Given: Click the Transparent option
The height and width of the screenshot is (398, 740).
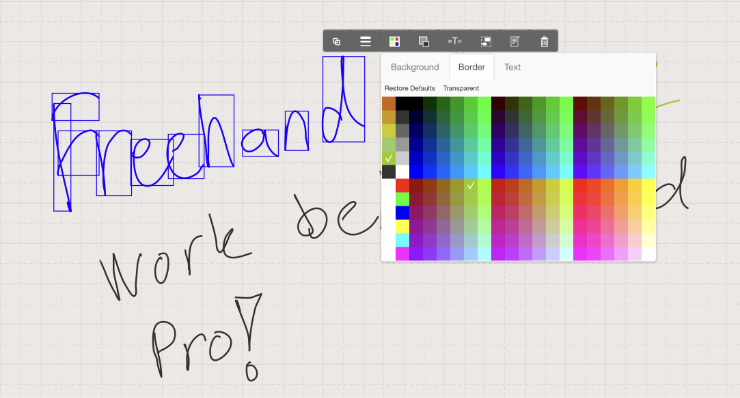Looking at the screenshot, I should (x=461, y=88).
